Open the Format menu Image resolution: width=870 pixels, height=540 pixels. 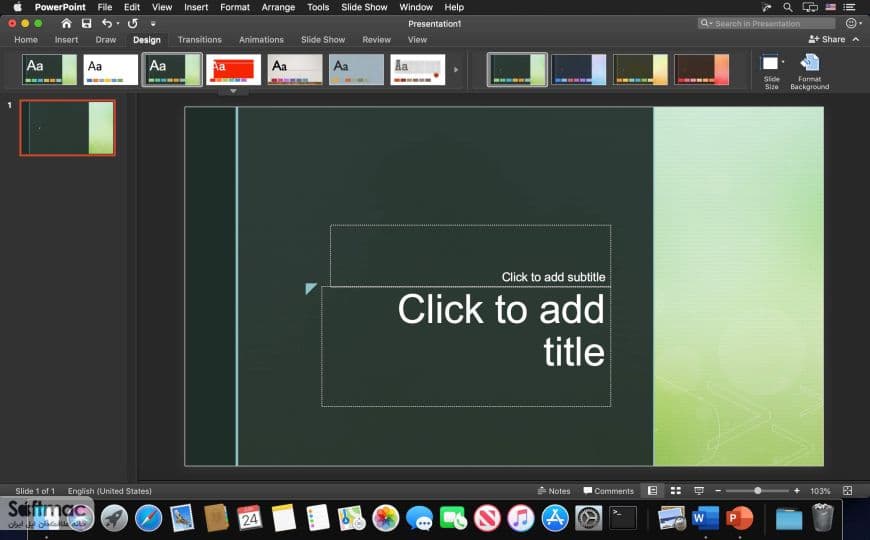point(235,7)
